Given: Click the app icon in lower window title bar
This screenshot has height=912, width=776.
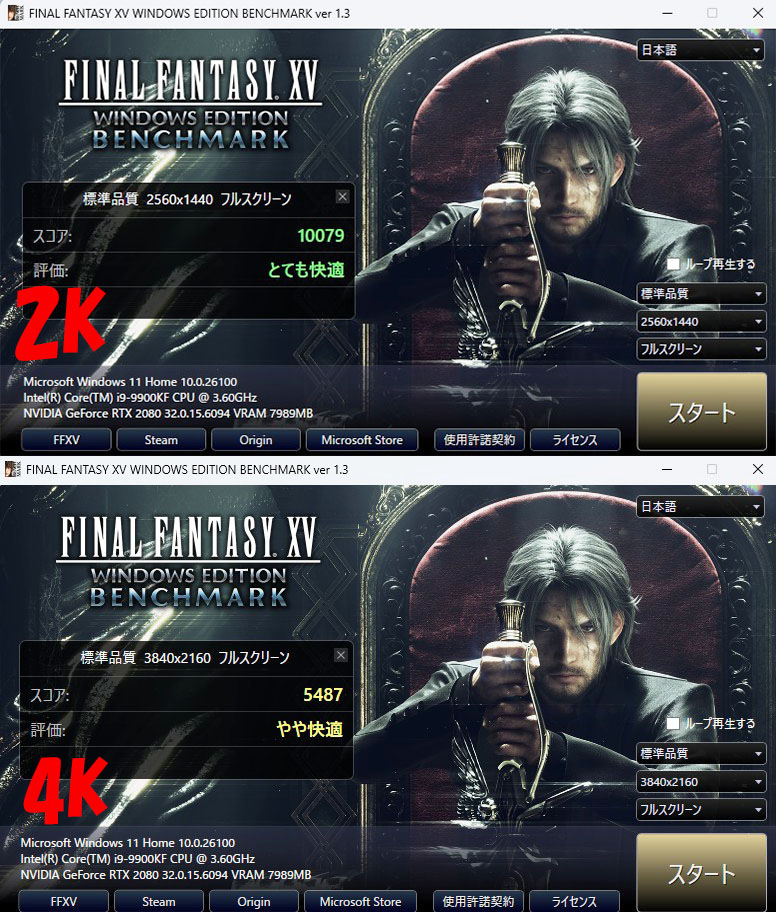Looking at the screenshot, I should tap(13, 469).
